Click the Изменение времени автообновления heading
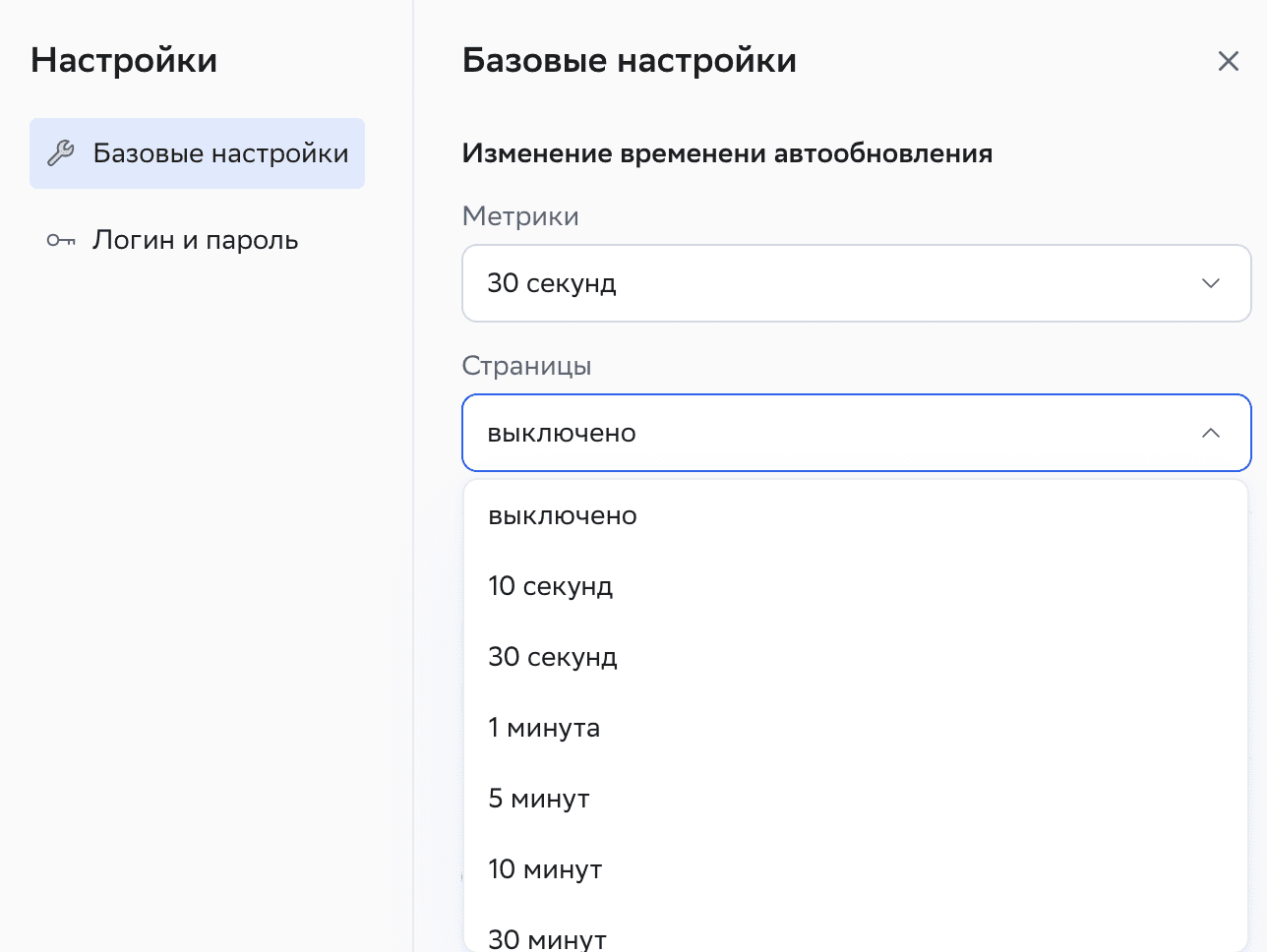The width and height of the screenshot is (1267, 952). point(727,153)
